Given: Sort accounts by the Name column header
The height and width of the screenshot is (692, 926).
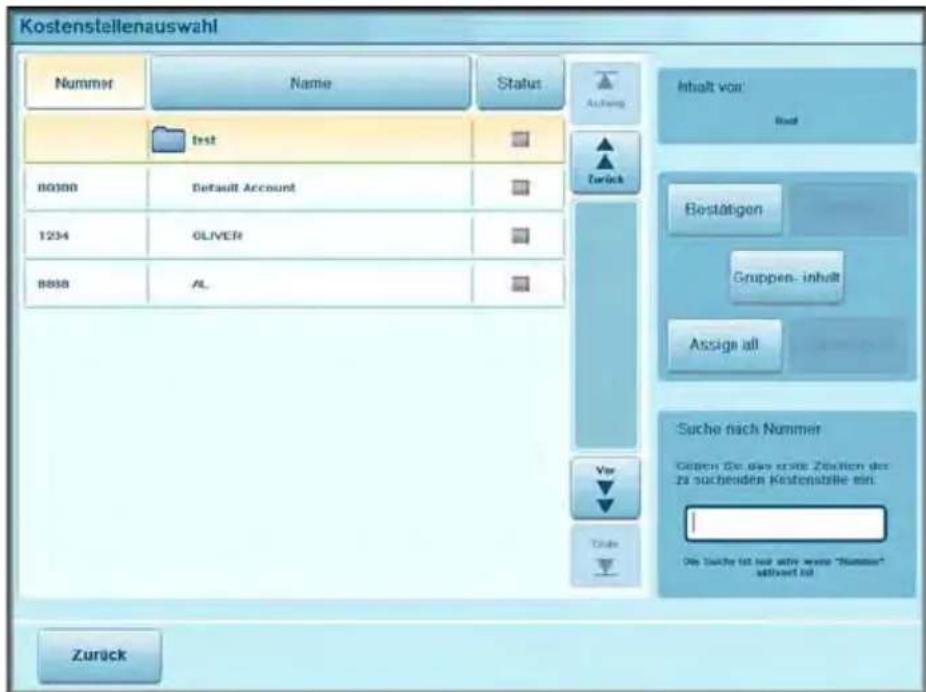Looking at the screenshot, I should (311, 83).
